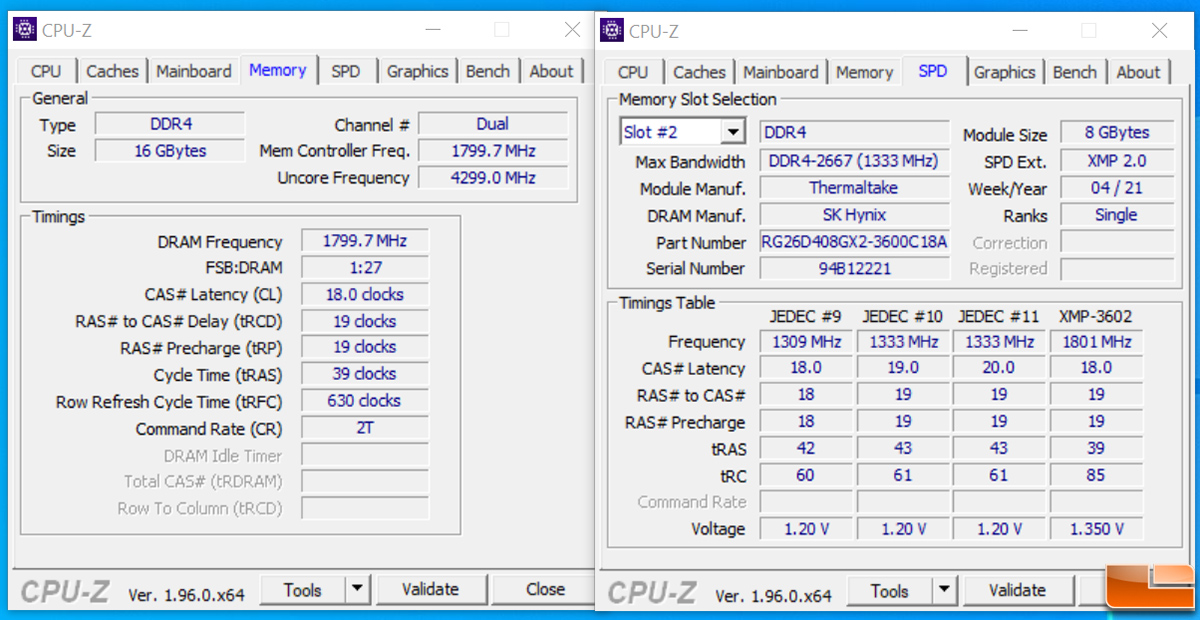1200x620 pixels.
Task: Close right CPU-Z window via title bar X
Action: (1159, 31)
